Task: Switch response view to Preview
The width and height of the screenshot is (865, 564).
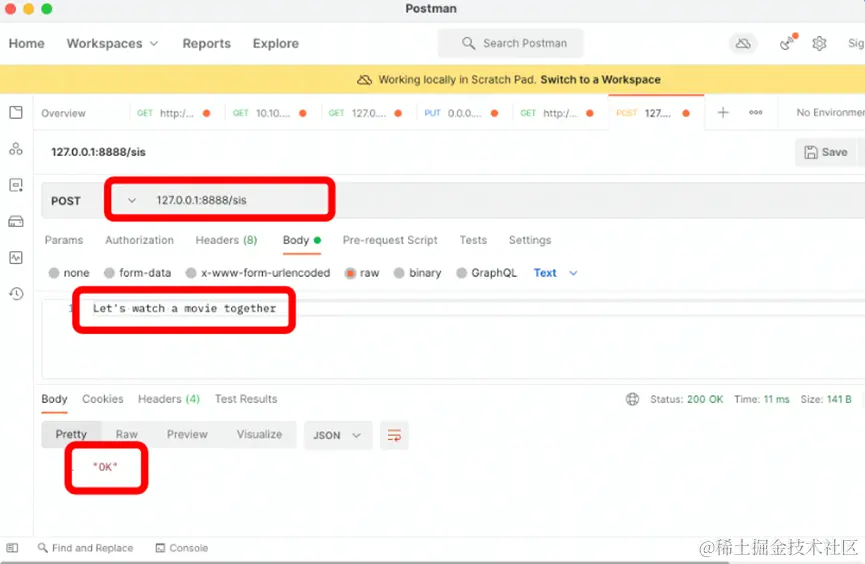Action: 187,434
